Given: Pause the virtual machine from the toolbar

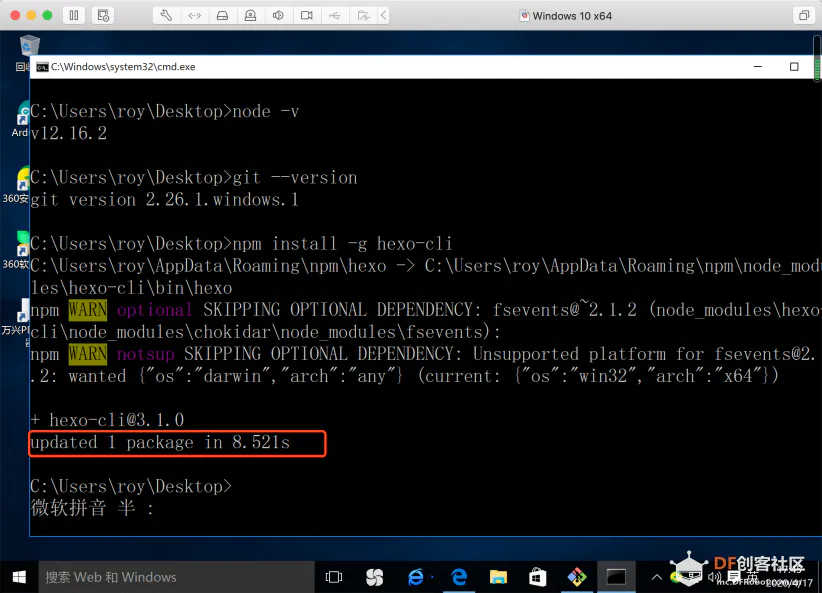Looking at the screenshot, I should pyautogui.click(x=74, y=15).
